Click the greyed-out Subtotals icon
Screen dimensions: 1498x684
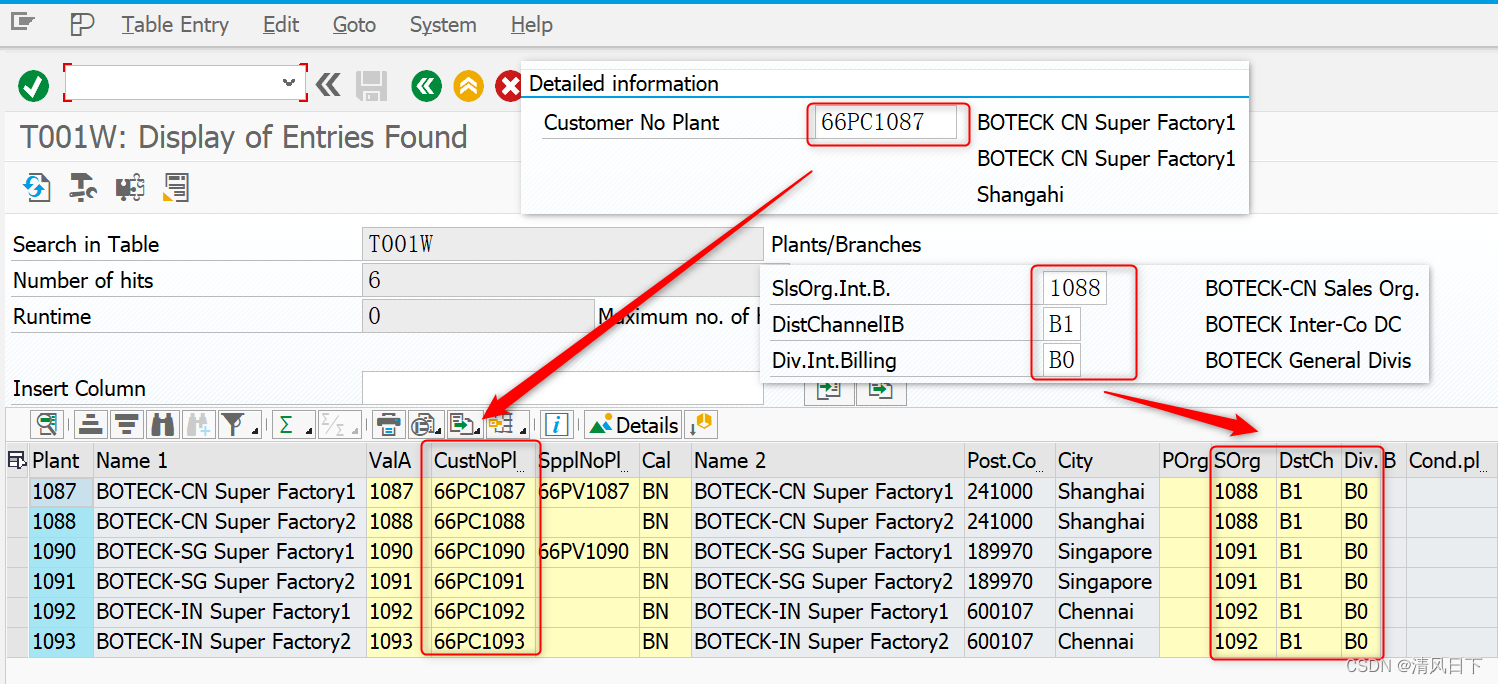(x=340, y=425)
